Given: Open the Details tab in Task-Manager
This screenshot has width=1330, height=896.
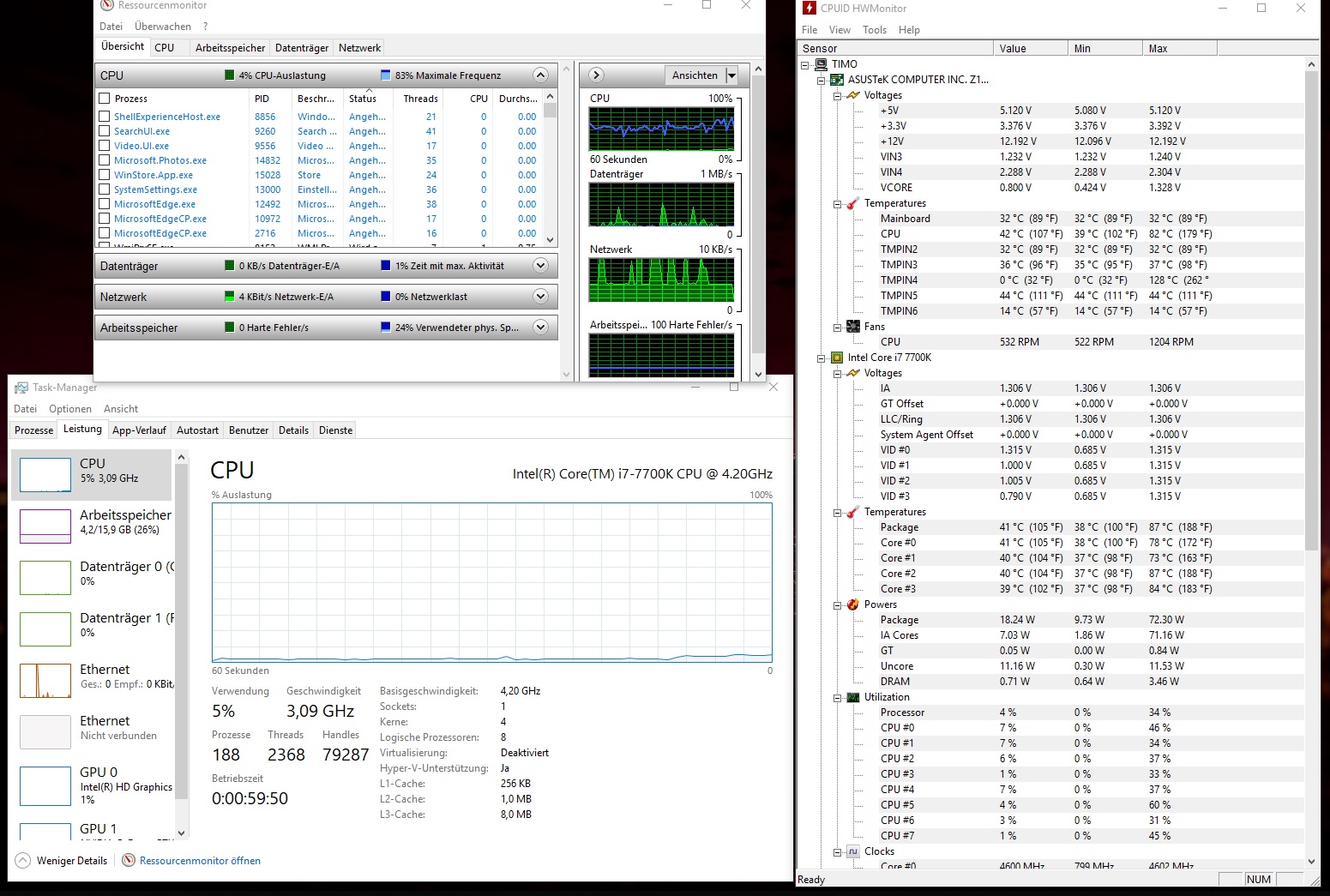Looking at the screenshot, I should coord(293,430).
